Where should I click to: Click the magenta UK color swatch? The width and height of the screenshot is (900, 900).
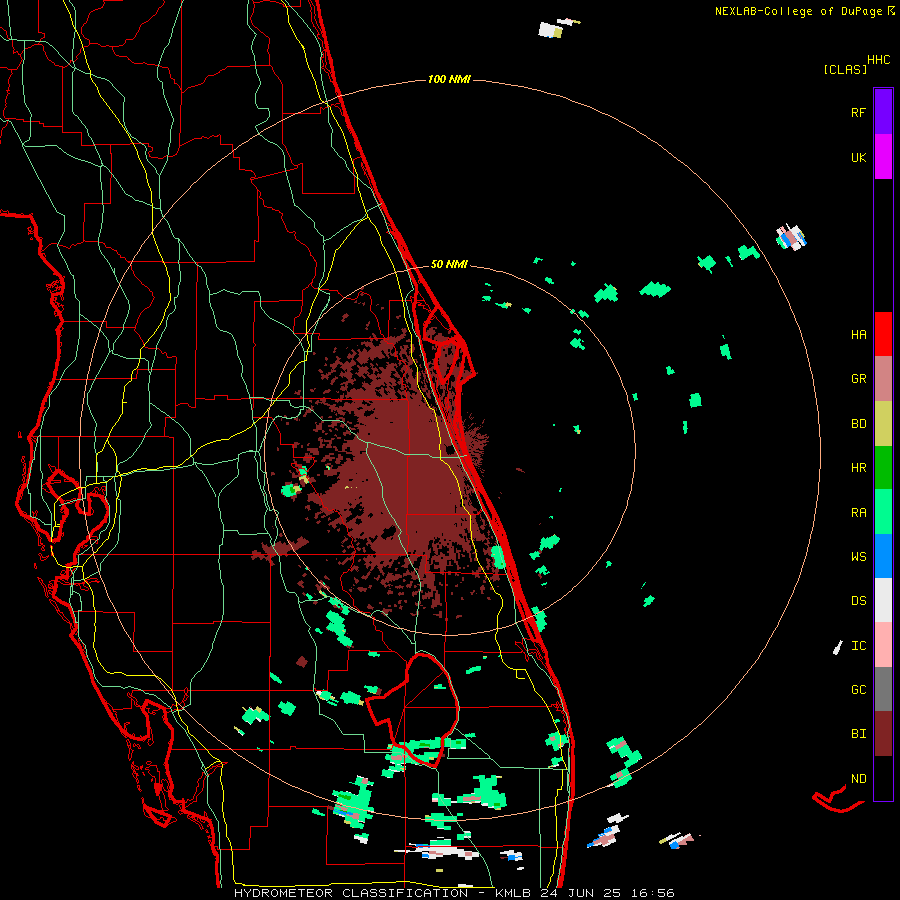click(883, 156)
